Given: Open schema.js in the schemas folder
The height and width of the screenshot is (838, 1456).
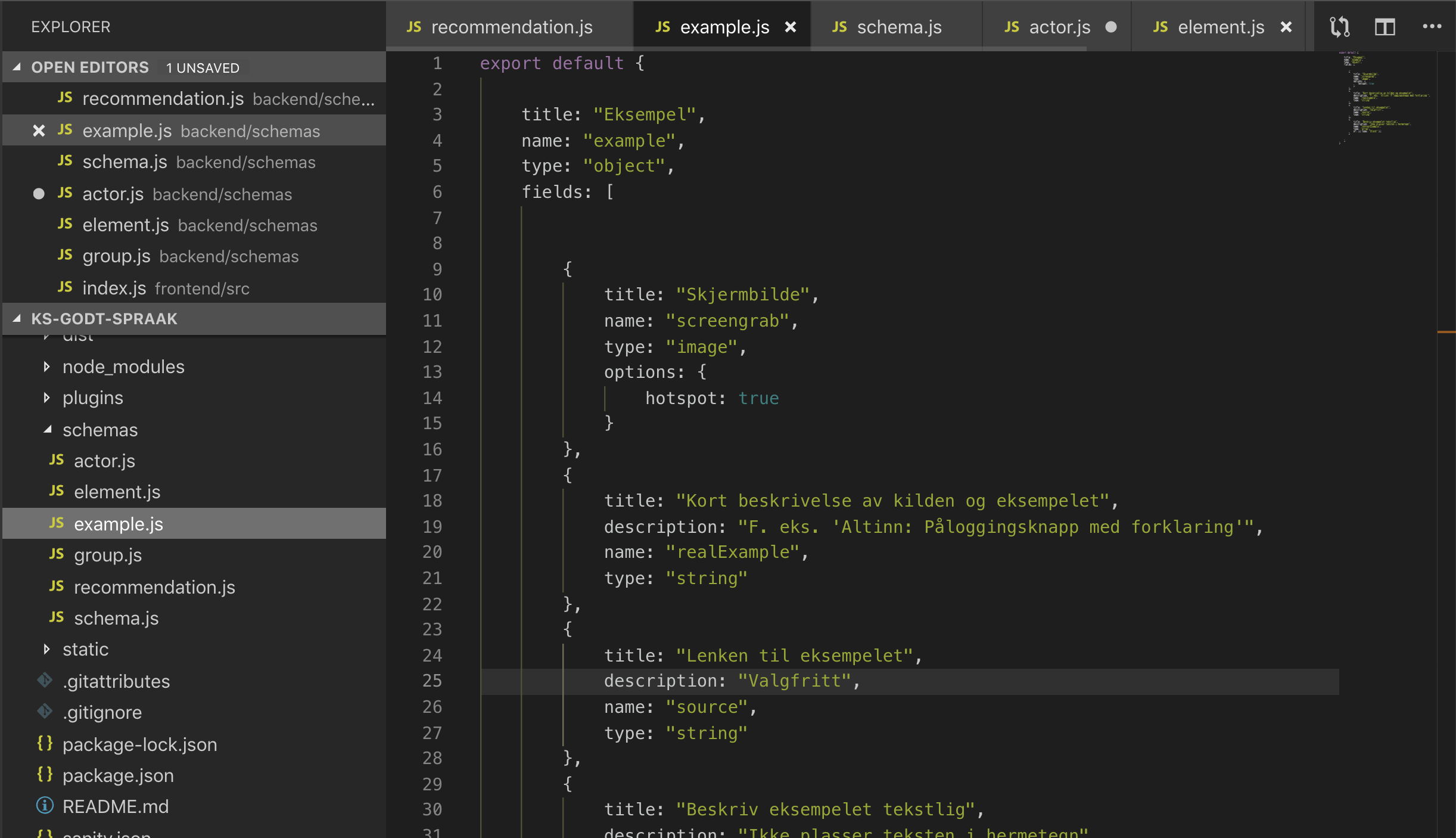Looking at the screenshot, I should point(194,618).
